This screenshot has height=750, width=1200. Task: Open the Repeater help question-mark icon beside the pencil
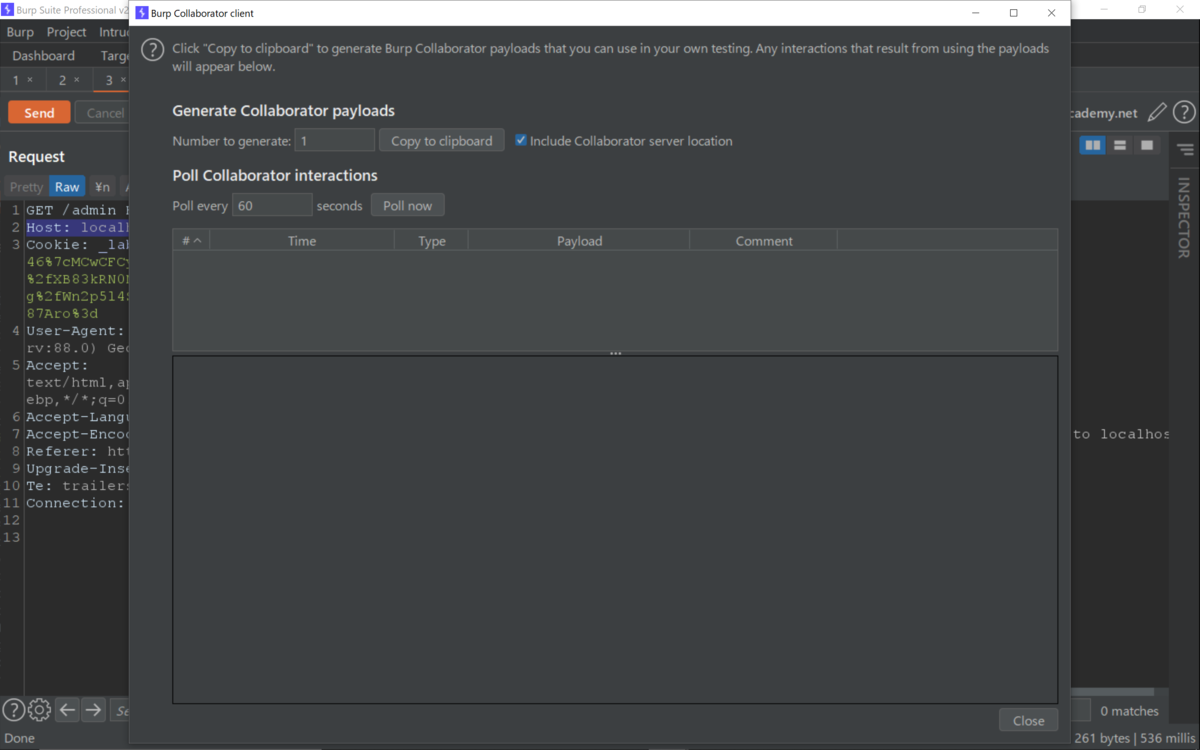pos(1184,113)
